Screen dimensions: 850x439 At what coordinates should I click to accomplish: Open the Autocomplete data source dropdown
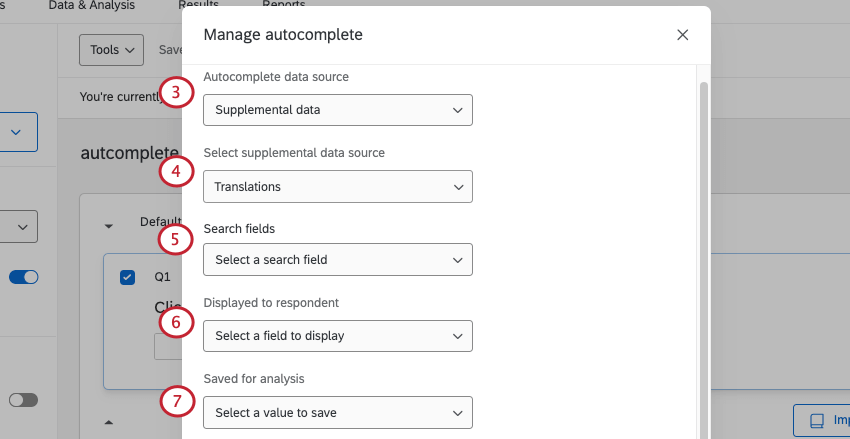(x=337, y=110)
